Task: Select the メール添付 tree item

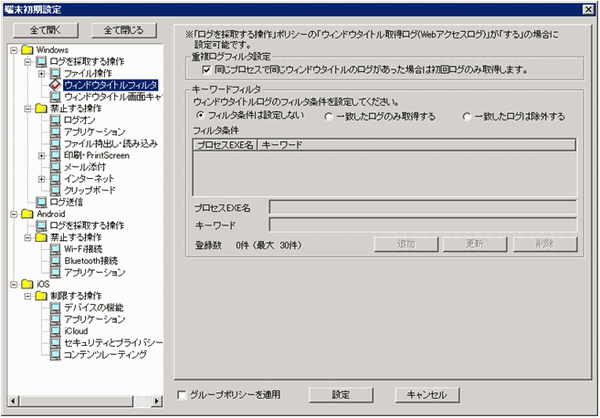Action: (85, 167)
